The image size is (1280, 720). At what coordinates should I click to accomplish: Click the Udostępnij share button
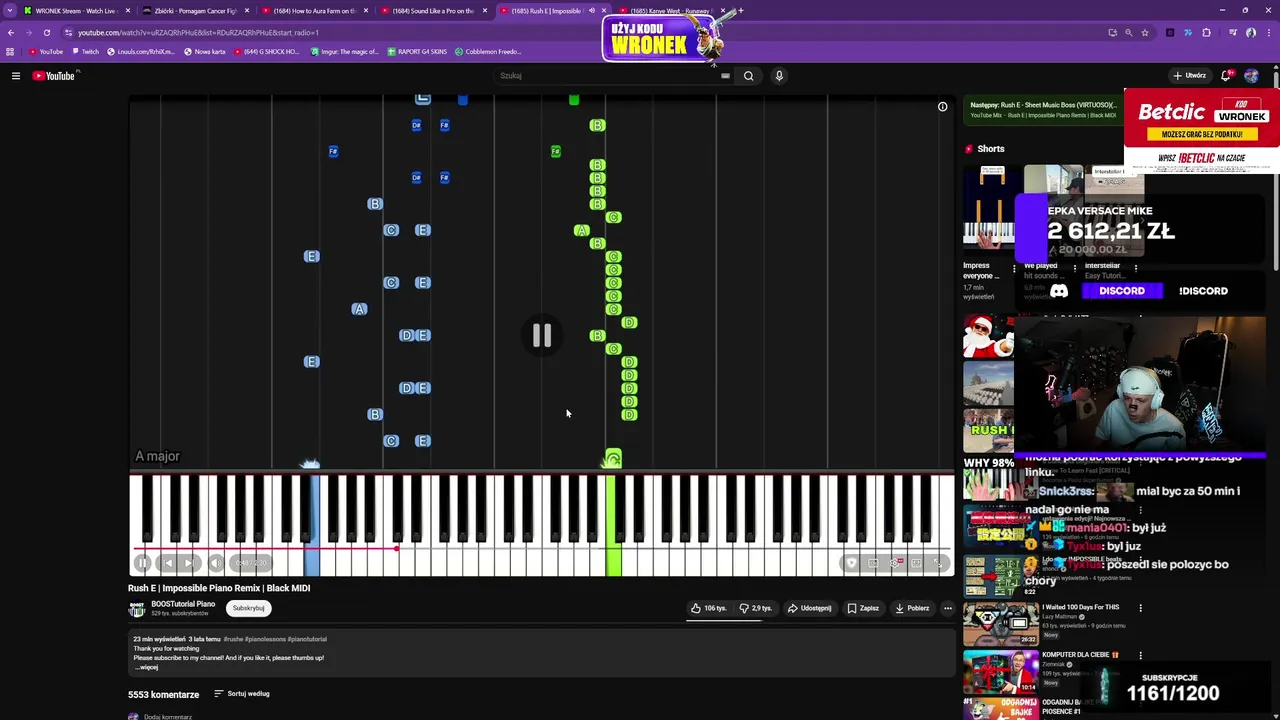[810, 608]
